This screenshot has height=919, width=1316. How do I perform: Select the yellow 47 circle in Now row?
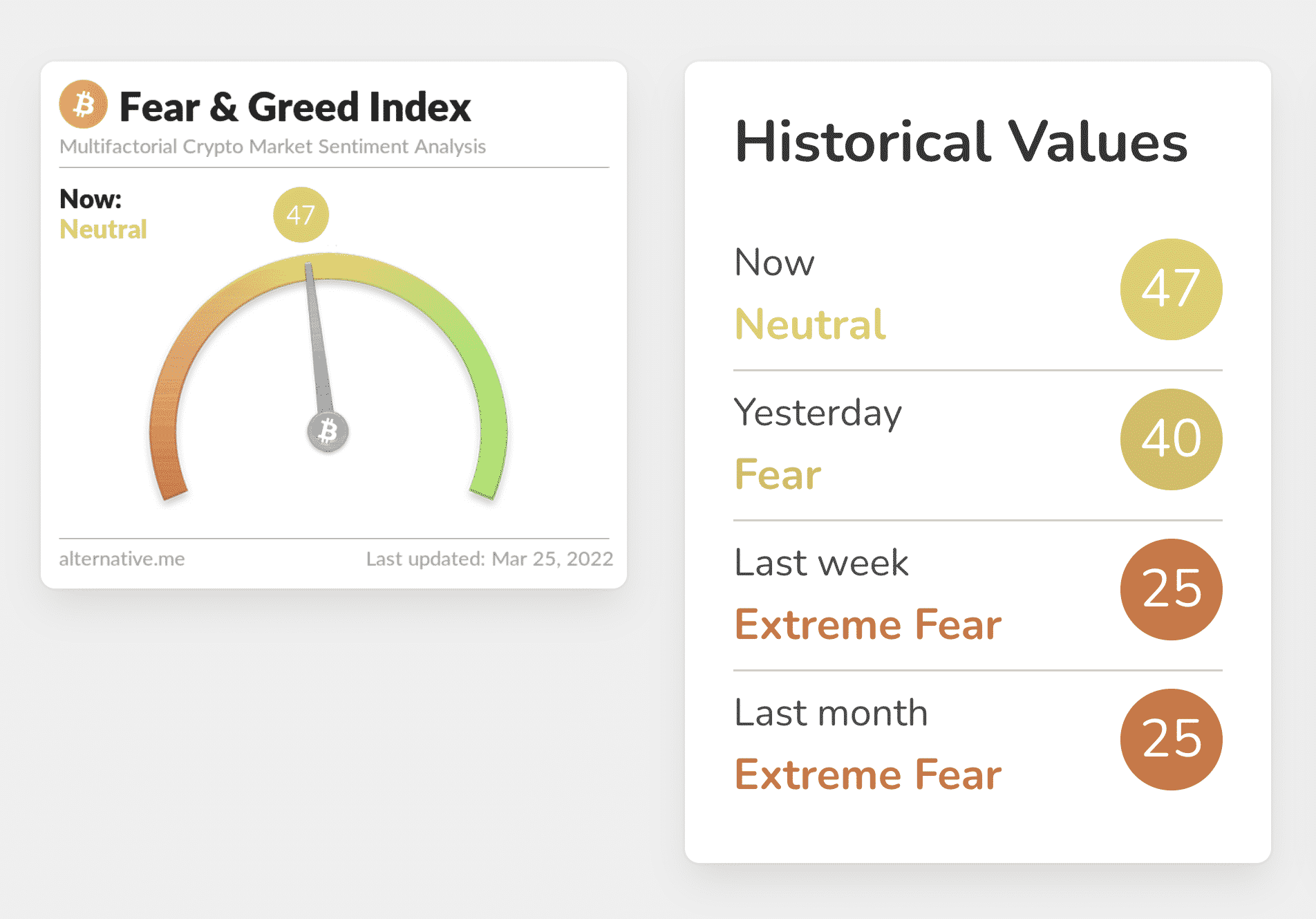click(1171, 289)
